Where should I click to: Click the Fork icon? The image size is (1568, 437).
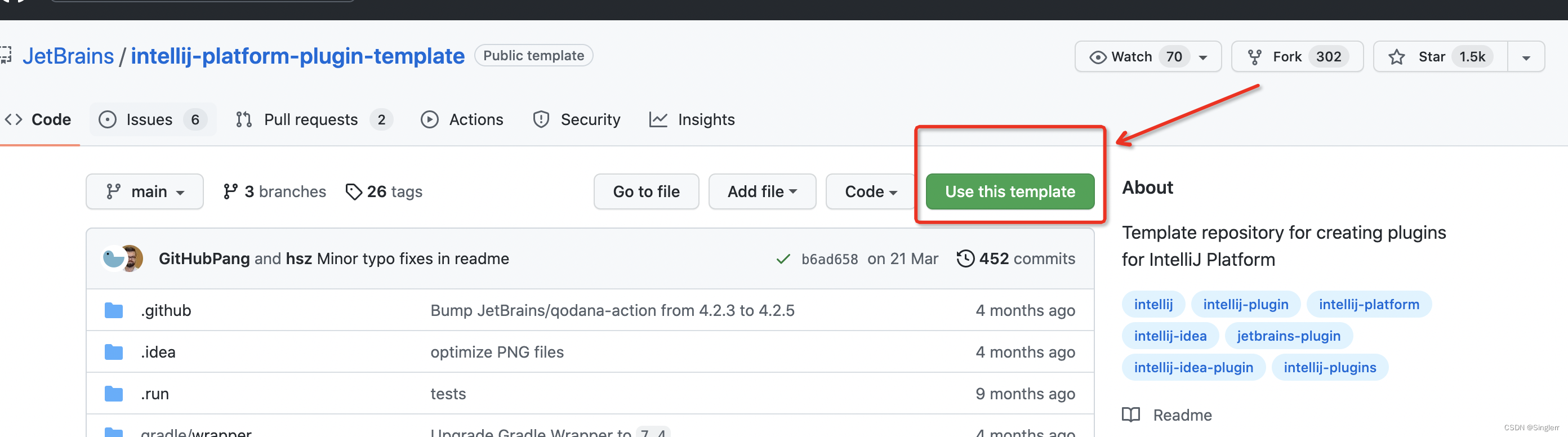(1254, 57)
